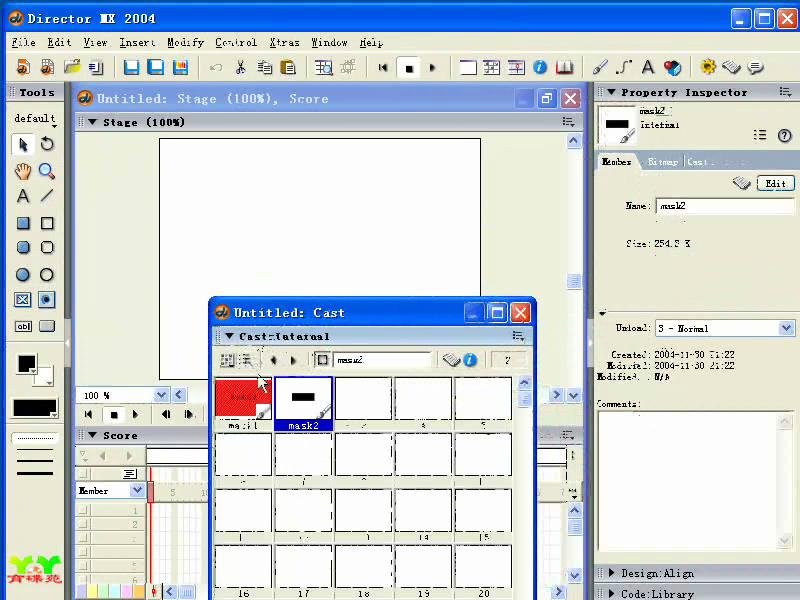The width and height of the screenshot is (800, 600).
Task: Select the Field tool
Action: pos(23,327)
